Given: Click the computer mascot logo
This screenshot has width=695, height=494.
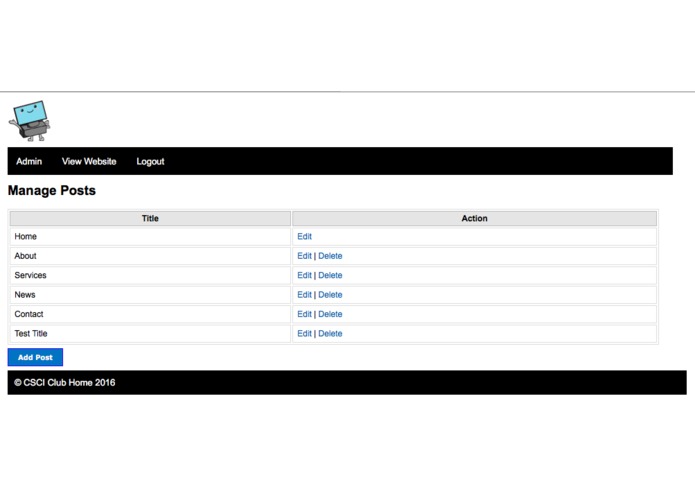Looking at the screenshot, I should [x=30, y=121].
